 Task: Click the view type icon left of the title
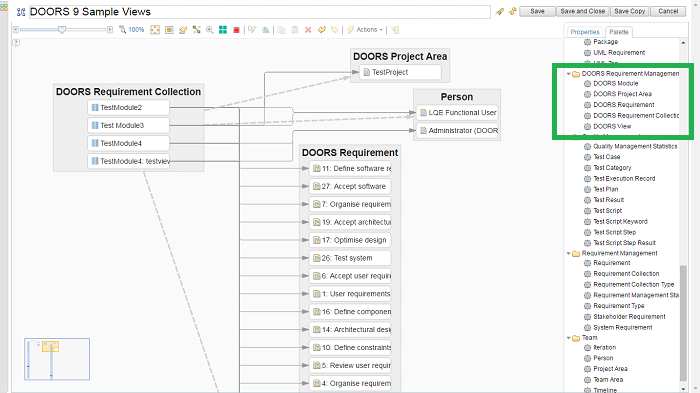pyautogui.click(x=21, y=12)
